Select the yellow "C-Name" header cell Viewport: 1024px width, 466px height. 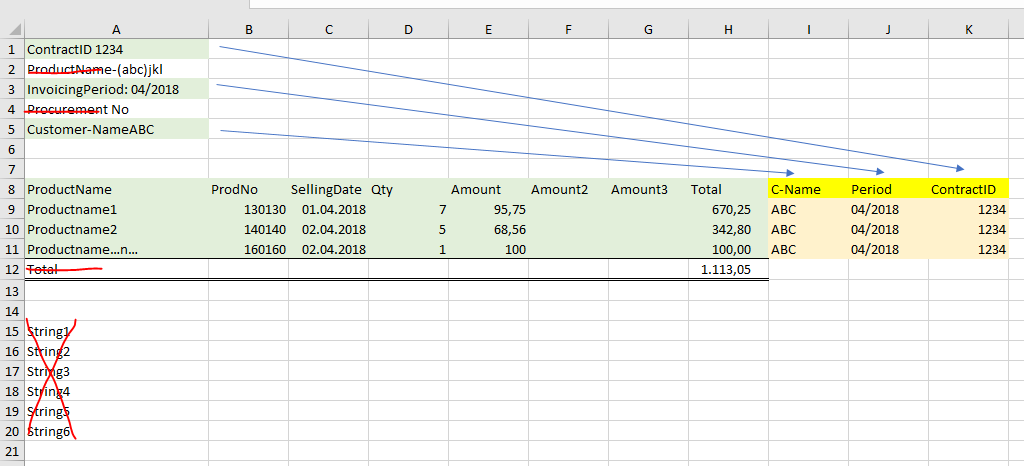(x=808, y=189)
